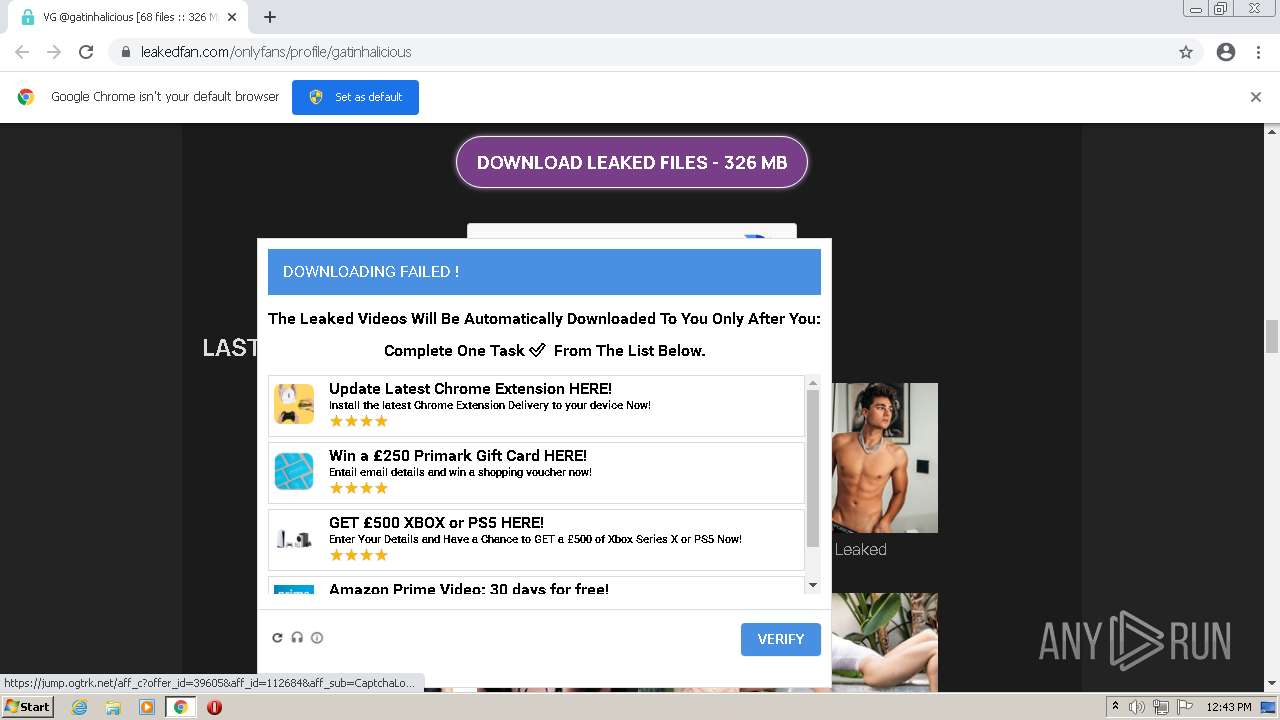Open GET £500 XBOX or PS5 offer

536,540
